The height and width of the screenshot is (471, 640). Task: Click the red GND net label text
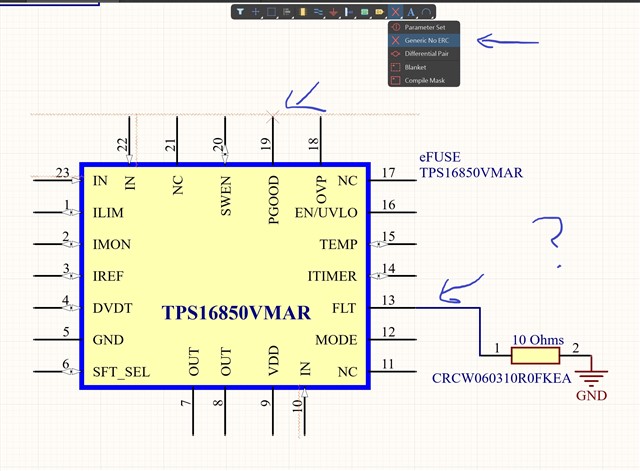coord(591,395)
